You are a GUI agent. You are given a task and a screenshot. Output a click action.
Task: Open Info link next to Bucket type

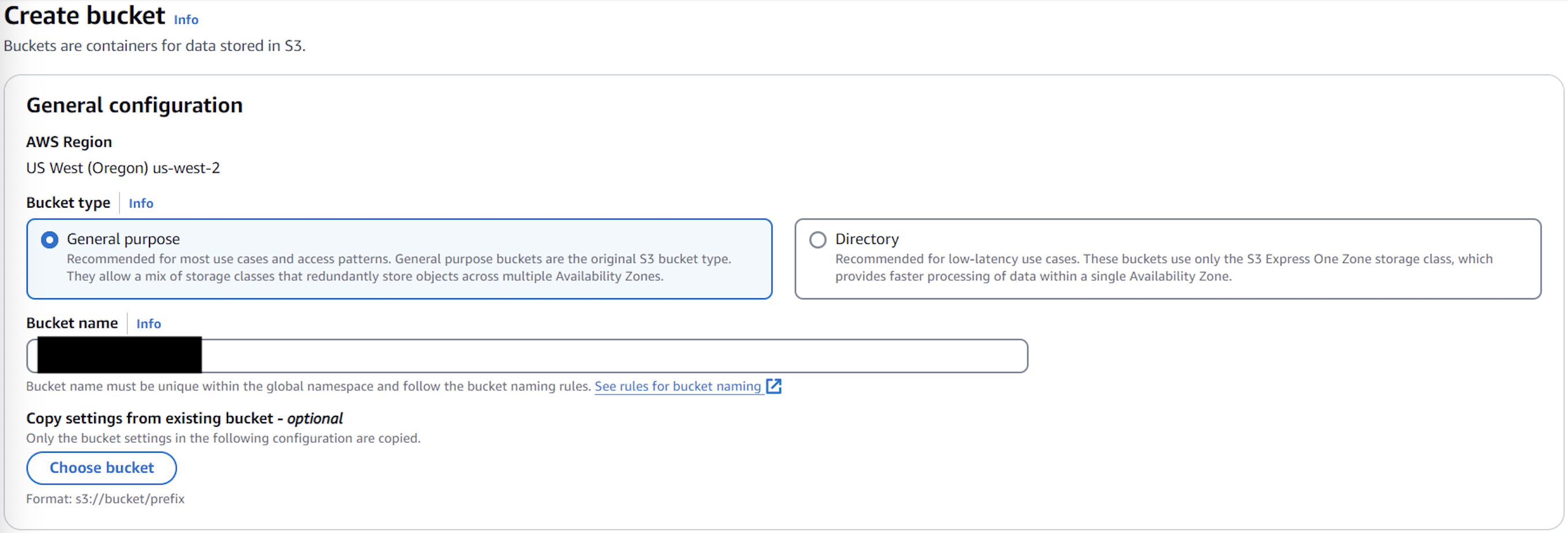tap(141, 203)
